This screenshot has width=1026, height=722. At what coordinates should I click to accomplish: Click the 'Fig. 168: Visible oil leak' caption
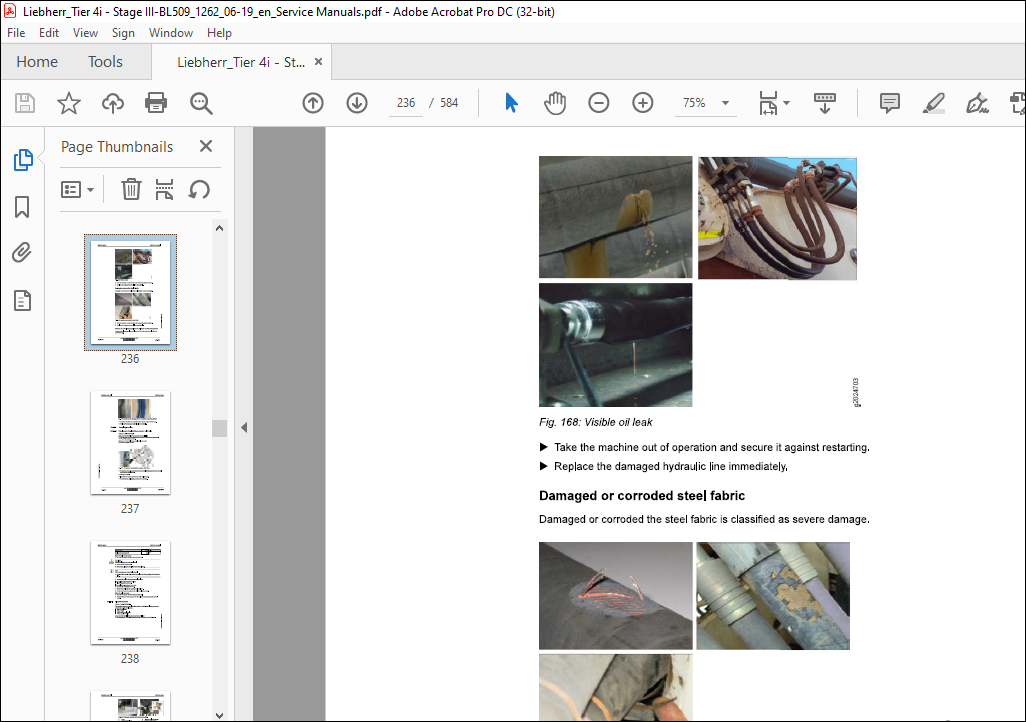pos(595,422)
